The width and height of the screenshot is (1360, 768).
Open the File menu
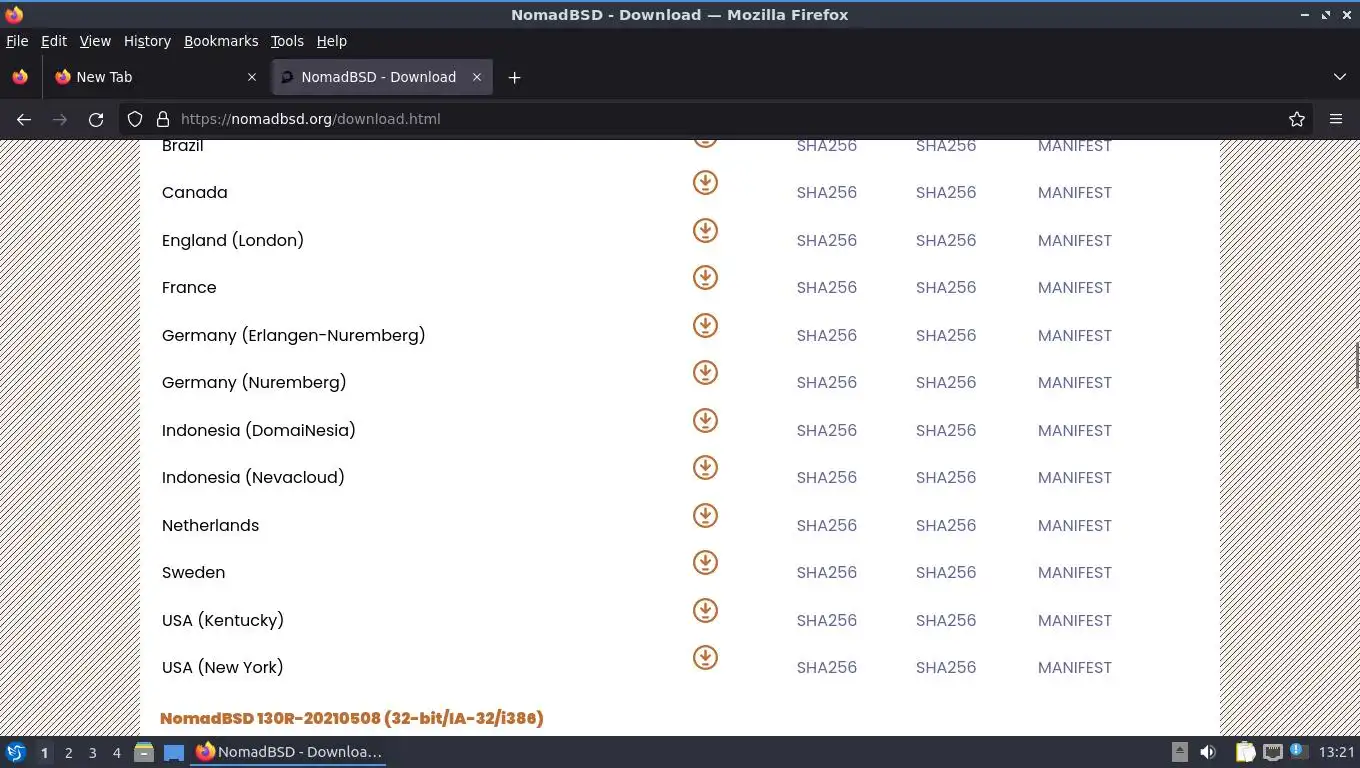17,41
